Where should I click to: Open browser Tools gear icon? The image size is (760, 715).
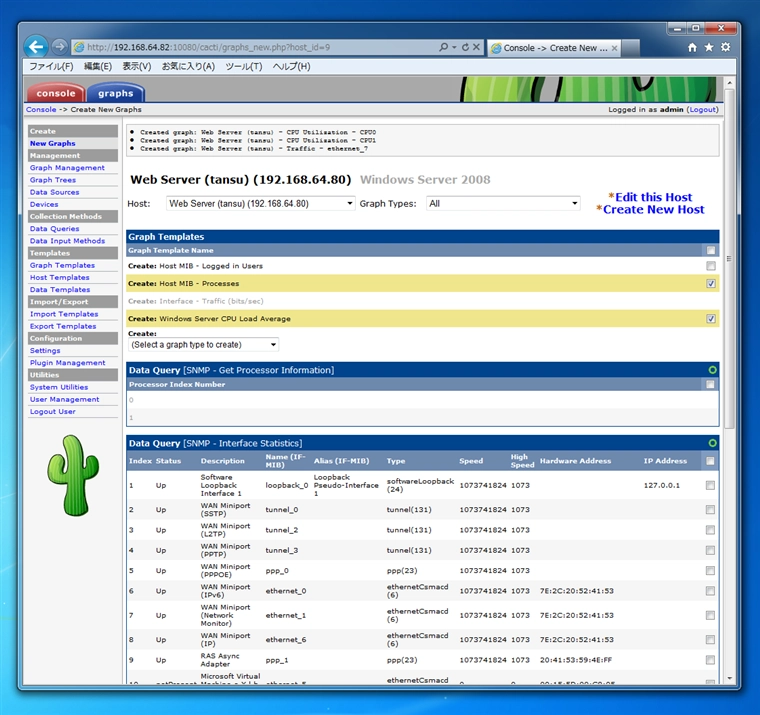pyautogui.click(x=726, y=48)
